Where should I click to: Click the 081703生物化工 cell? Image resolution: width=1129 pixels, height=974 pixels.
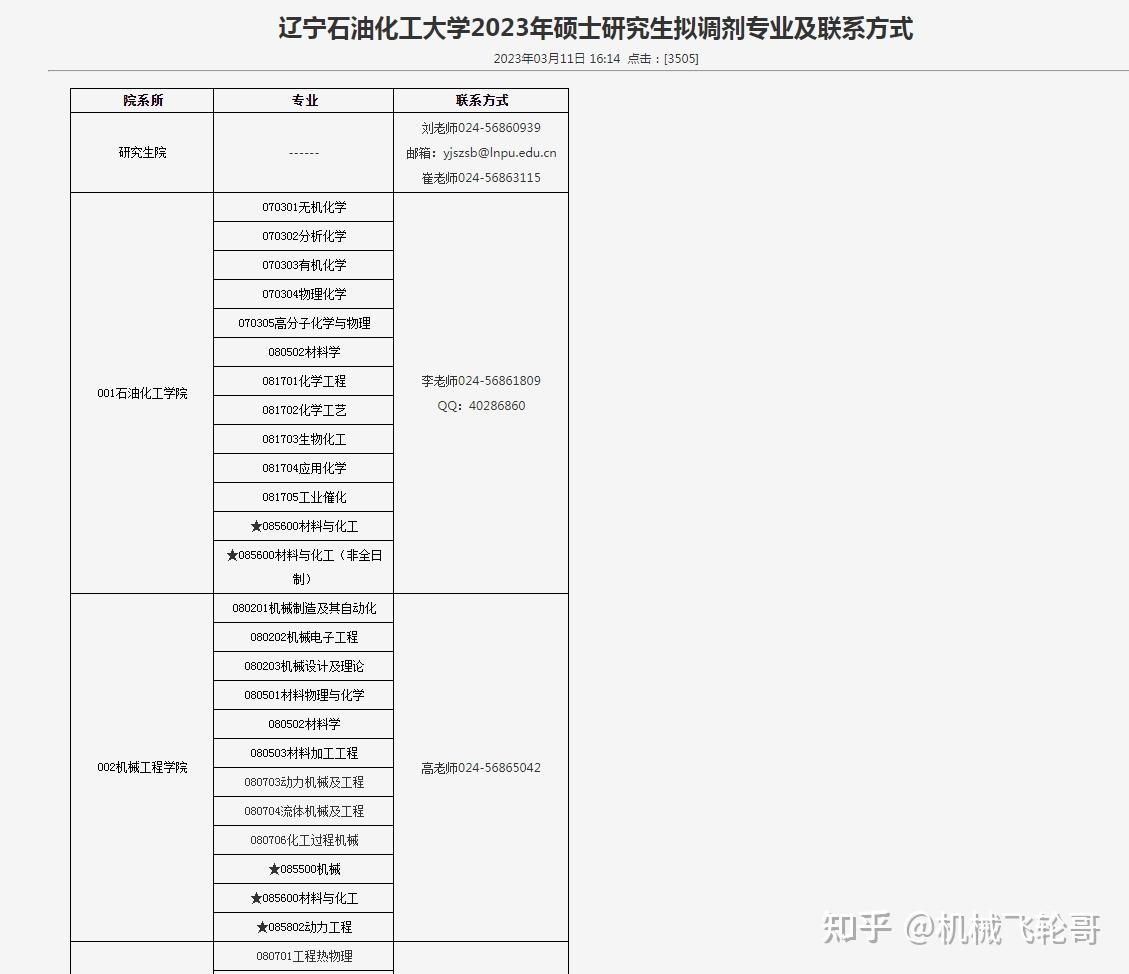(x=304, y=439)
